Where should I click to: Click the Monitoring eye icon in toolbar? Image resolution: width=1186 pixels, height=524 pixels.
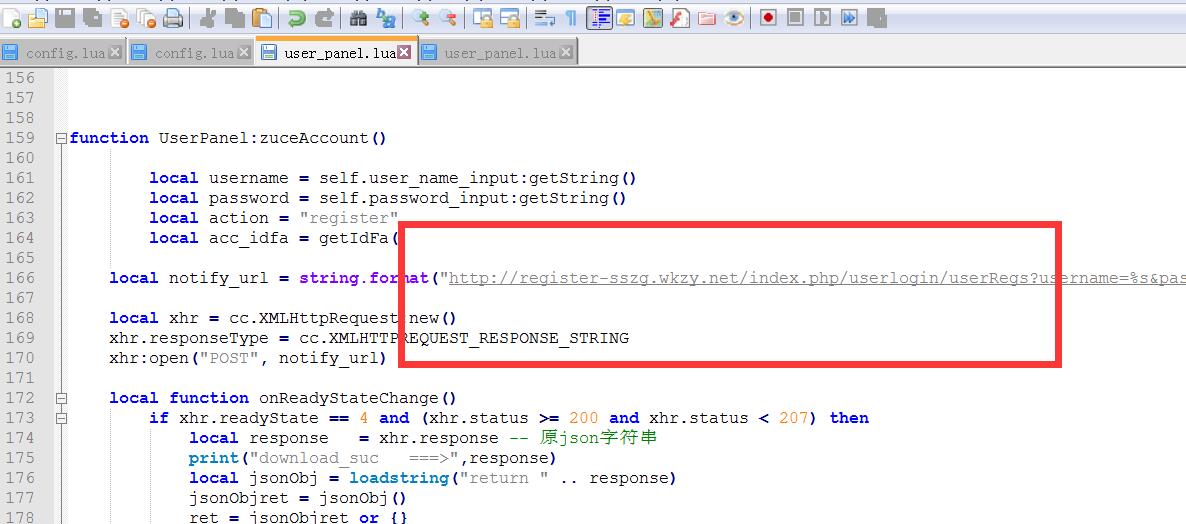tap(734, 17)
